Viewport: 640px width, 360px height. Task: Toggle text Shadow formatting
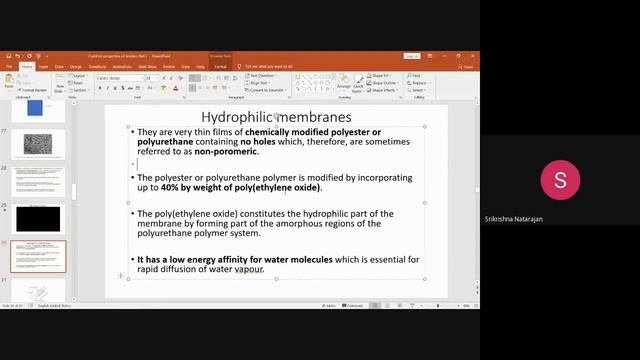tap(122, 88)
